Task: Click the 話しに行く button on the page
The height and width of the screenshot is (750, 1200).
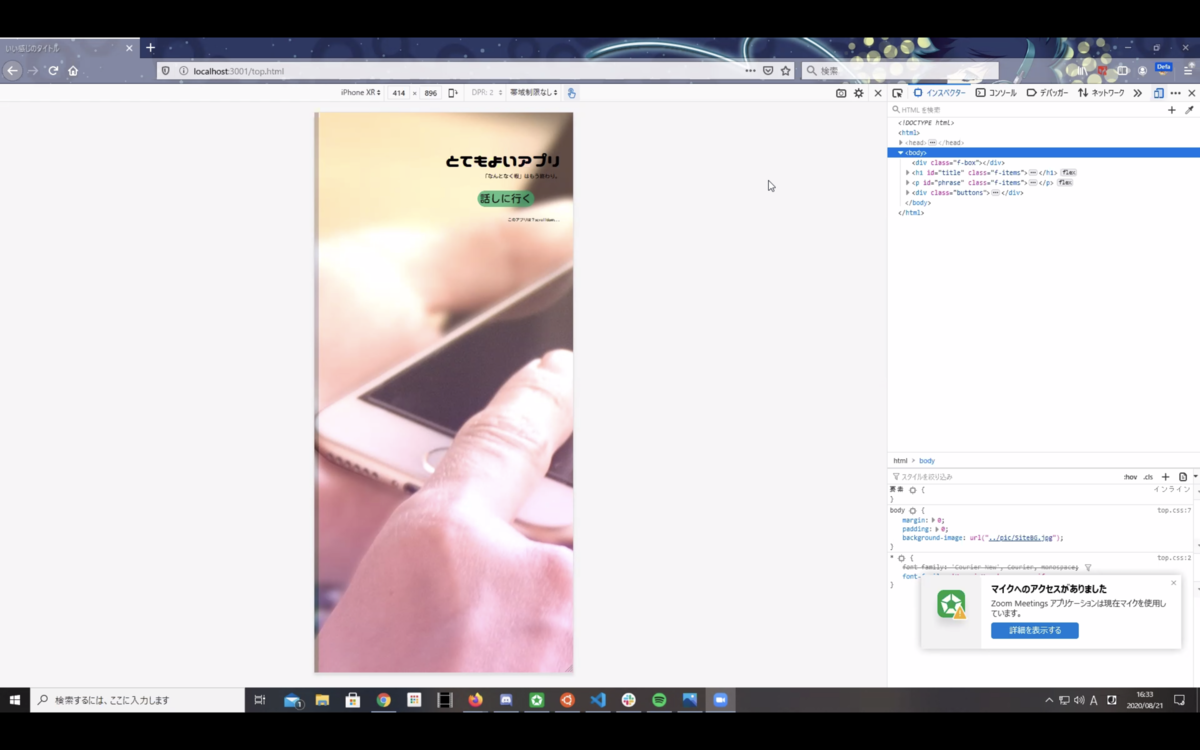Action: pos(506,199)
